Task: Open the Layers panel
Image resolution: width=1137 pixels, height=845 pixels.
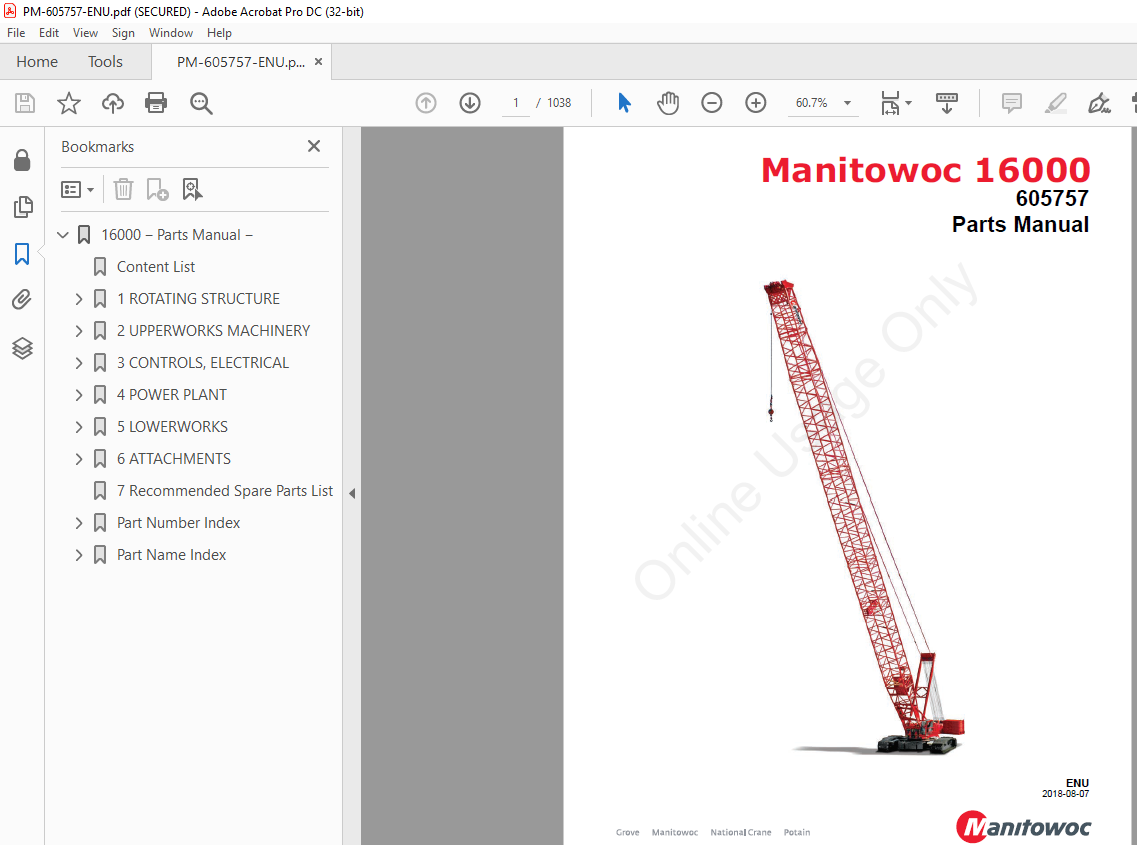Action: click(22, 348)
